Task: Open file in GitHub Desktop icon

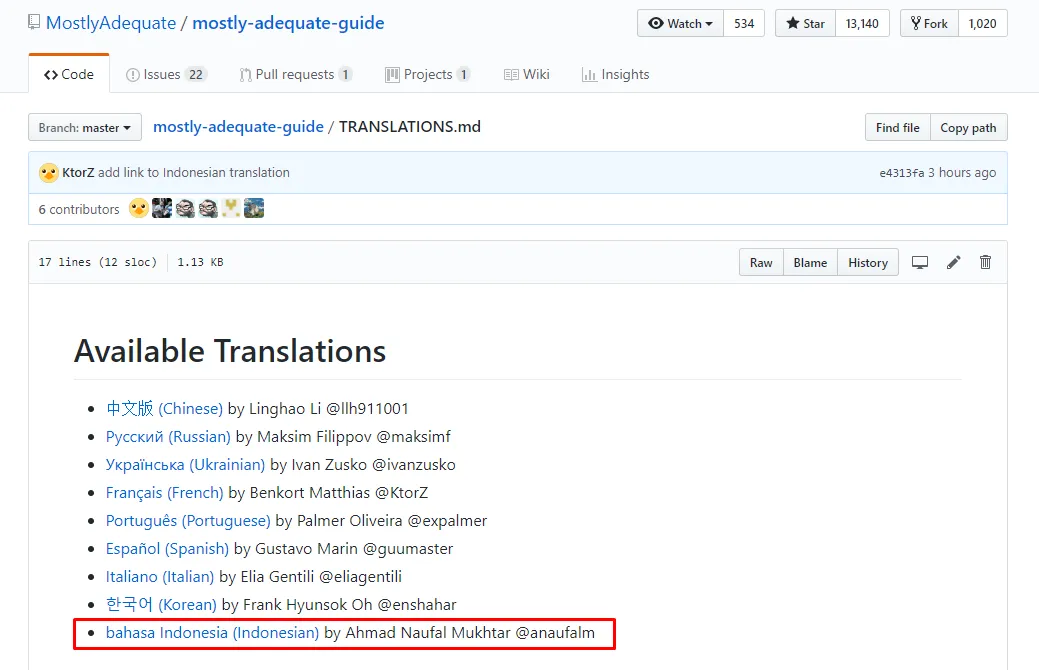Action: [x=920, y=262]
